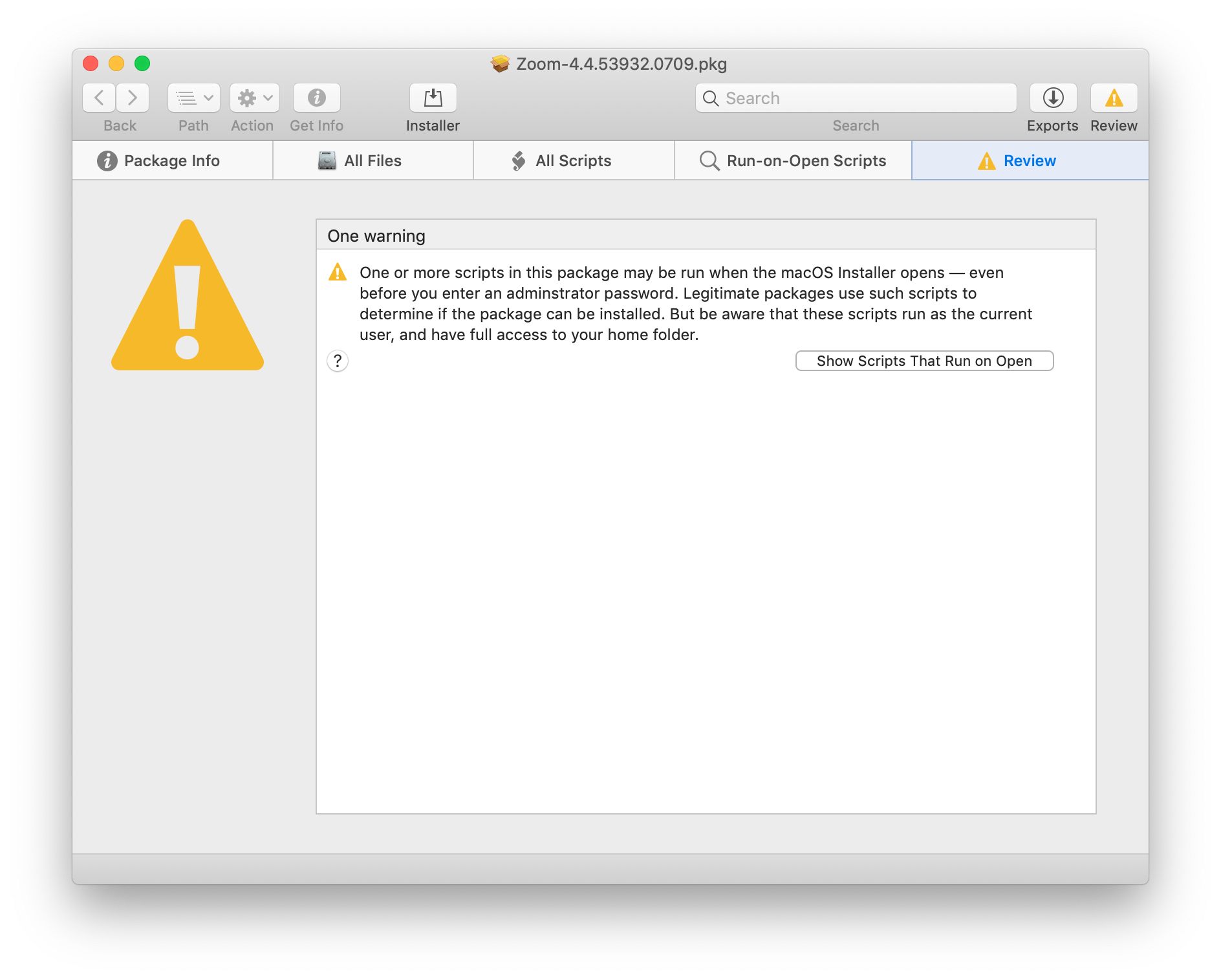The height and width of the screenshot is (980, 1221).
Task: Click the 'One warning' header text
Action: (x=376, y=236)
